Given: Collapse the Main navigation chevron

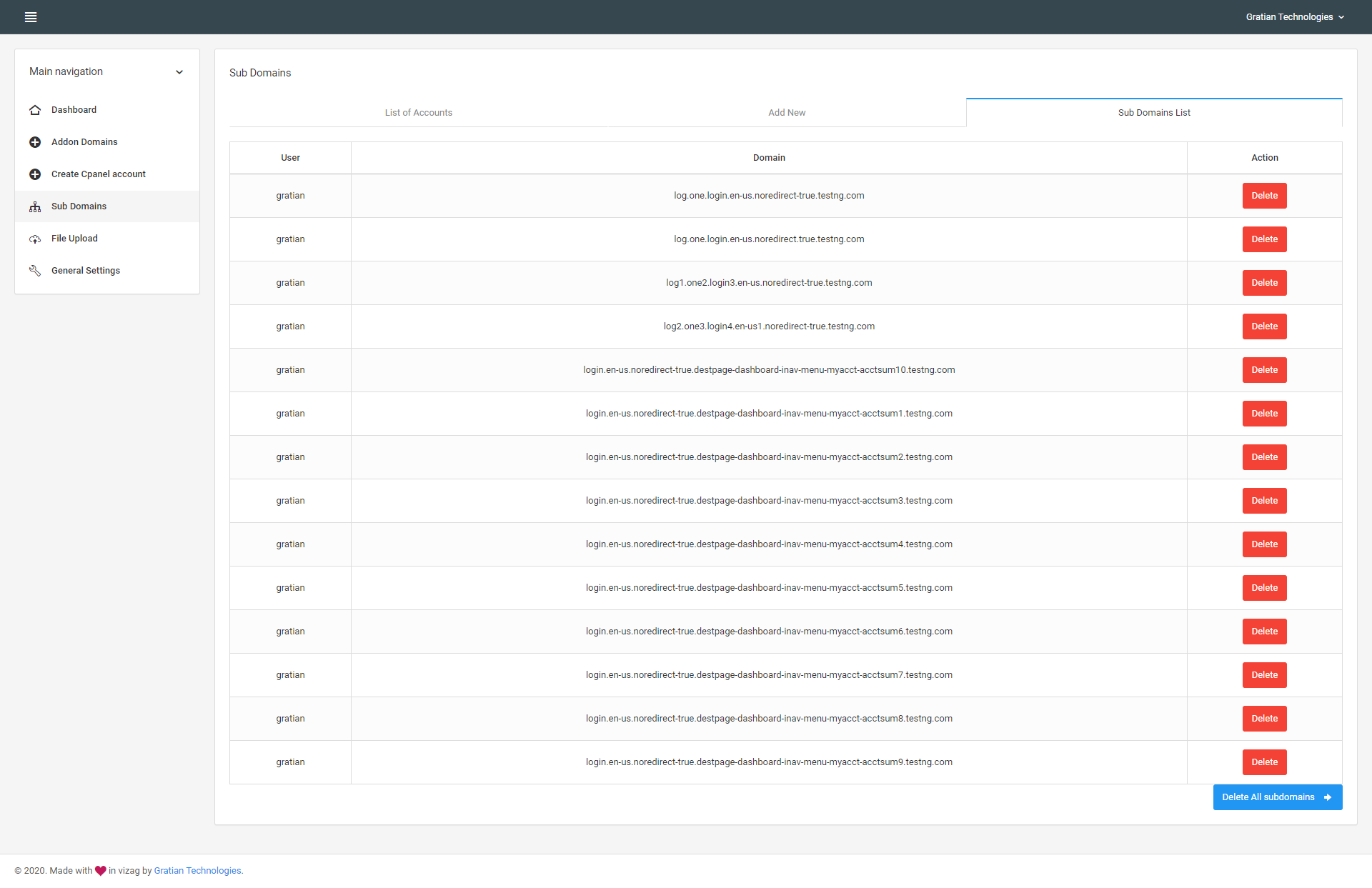Looking at the screenshot, I should click(179, 72).
